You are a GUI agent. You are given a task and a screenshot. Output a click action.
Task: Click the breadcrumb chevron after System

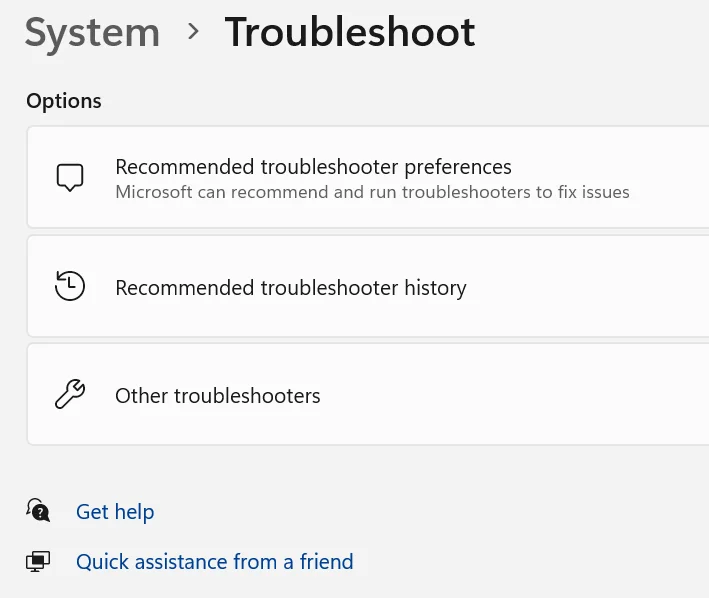[x=193, y=33]
